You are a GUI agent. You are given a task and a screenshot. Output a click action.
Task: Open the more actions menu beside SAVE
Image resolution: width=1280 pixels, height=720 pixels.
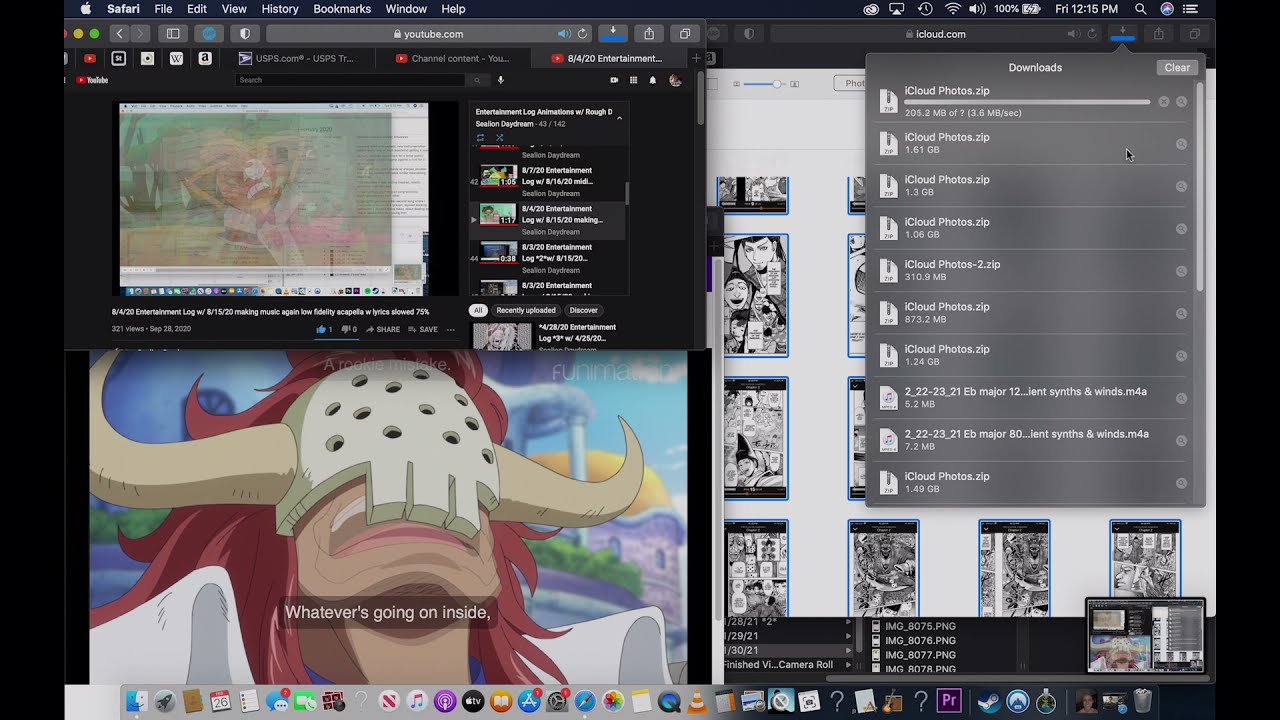[451, 329]
